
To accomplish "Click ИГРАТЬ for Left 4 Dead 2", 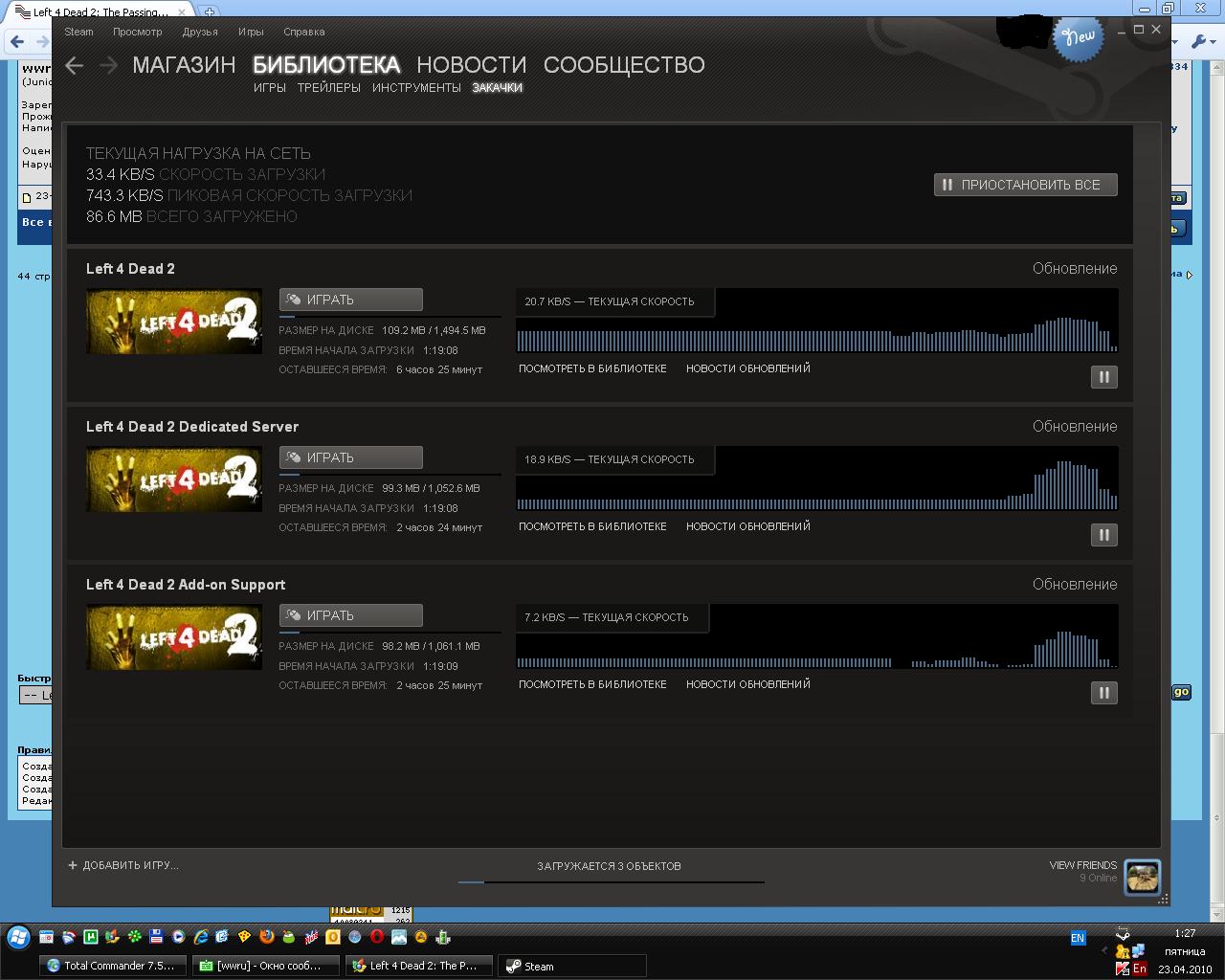I will [x=351, y=300].
